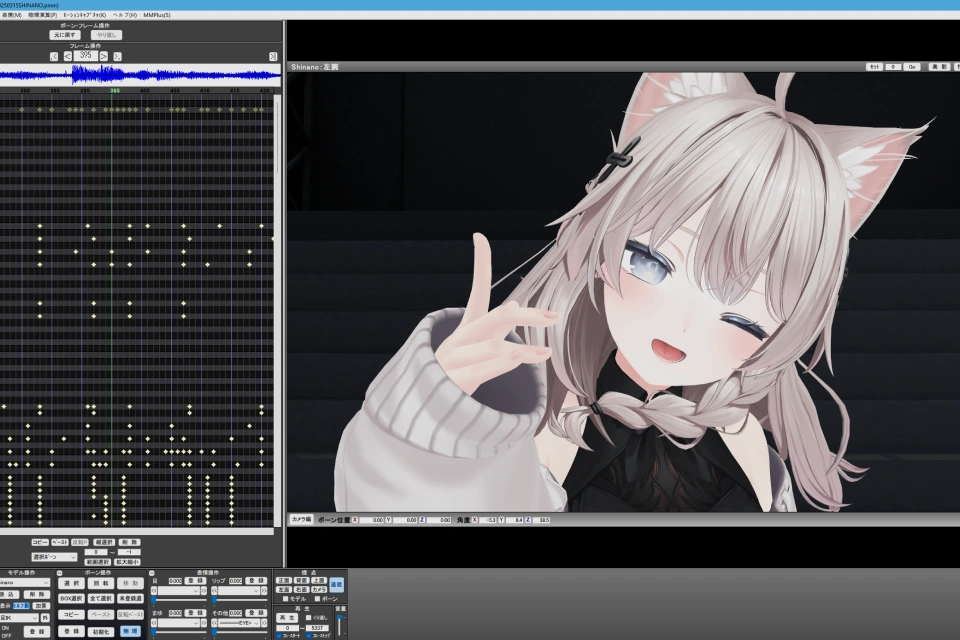Toggle the 物理 physics button

[130, 631]
